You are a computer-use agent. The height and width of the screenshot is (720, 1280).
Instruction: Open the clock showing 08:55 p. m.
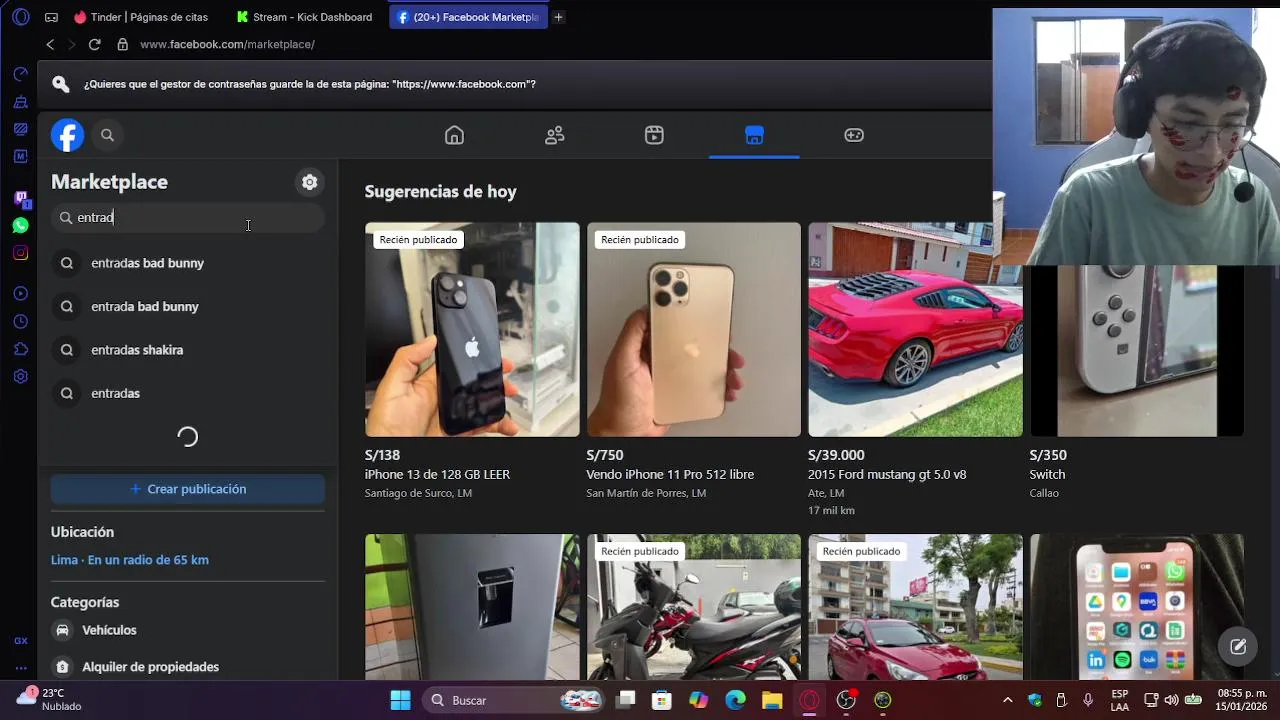pos(1241,700)
